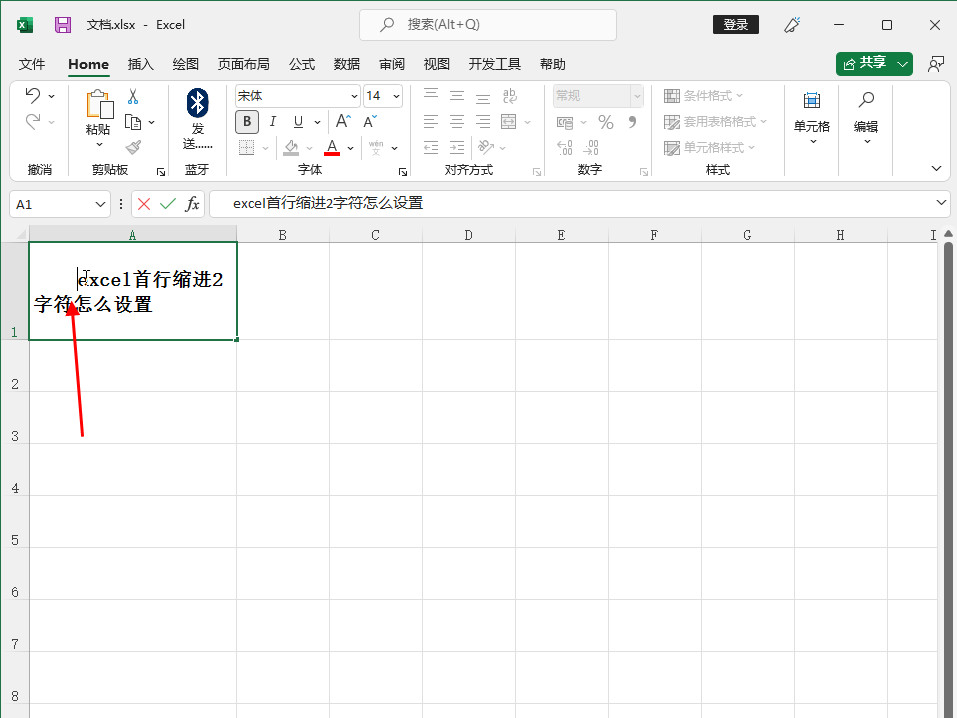Click the Save icon in title bar
957x718 pixels.
(x=63, y=25)
